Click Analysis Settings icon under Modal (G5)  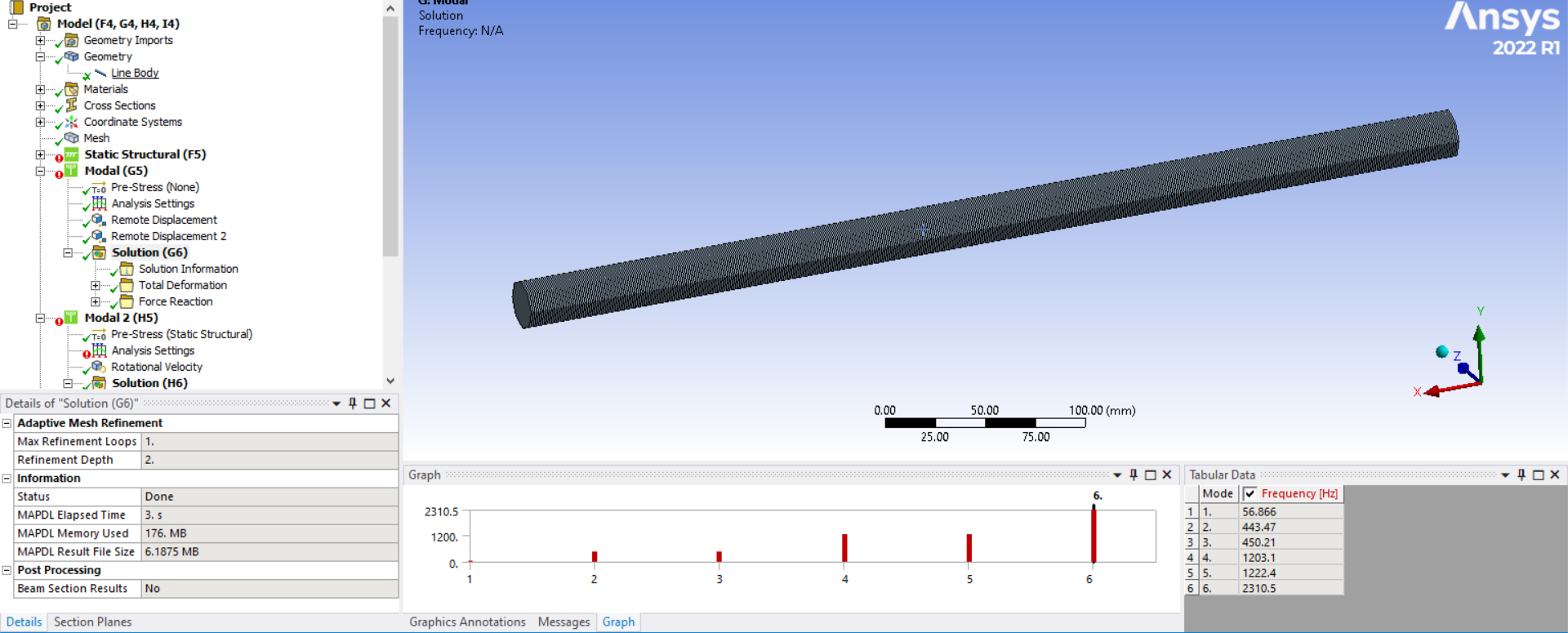99,203
